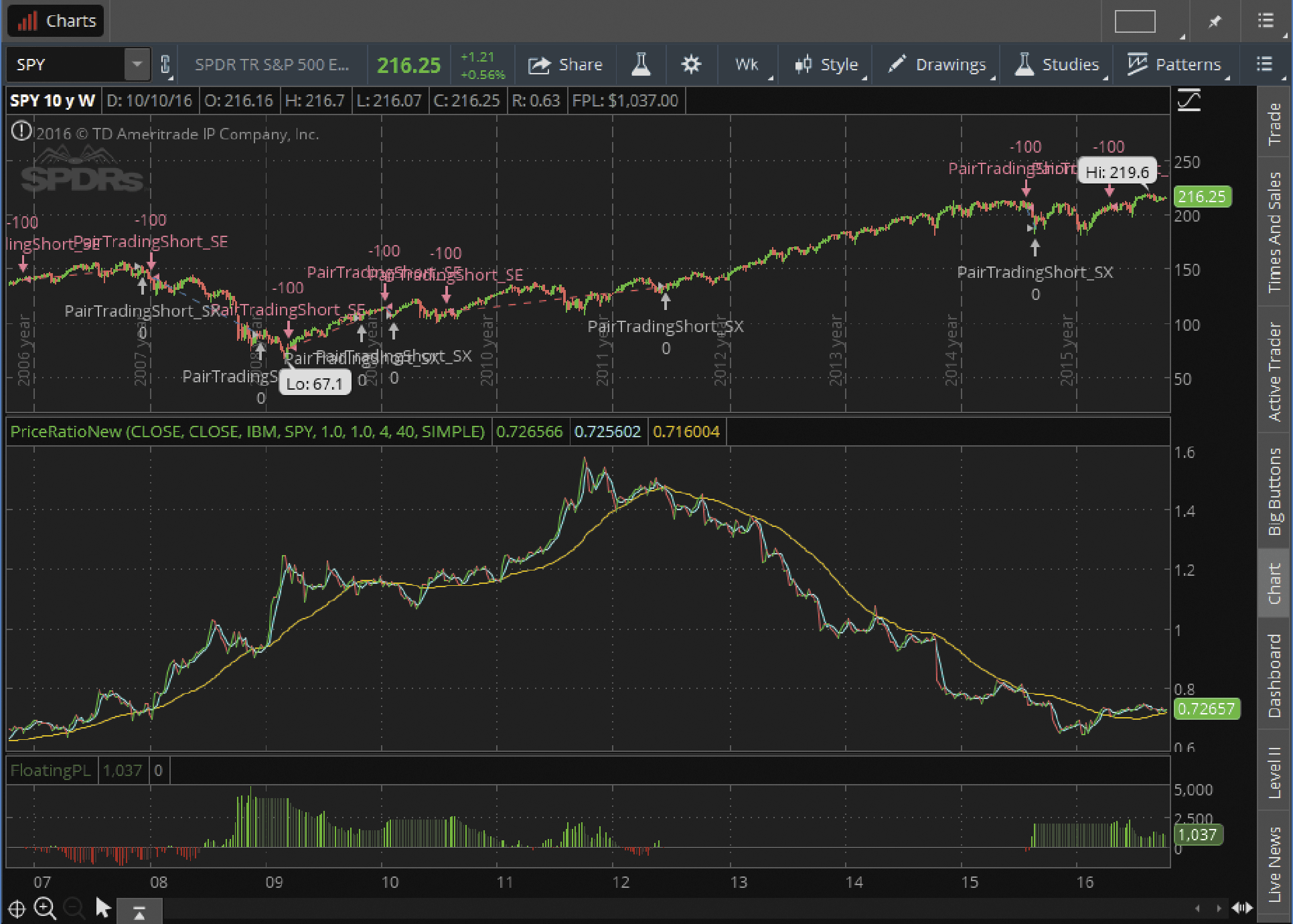1293x924 pixels.
Task: Click the PriceRatioNew study label
Action: 248,432
